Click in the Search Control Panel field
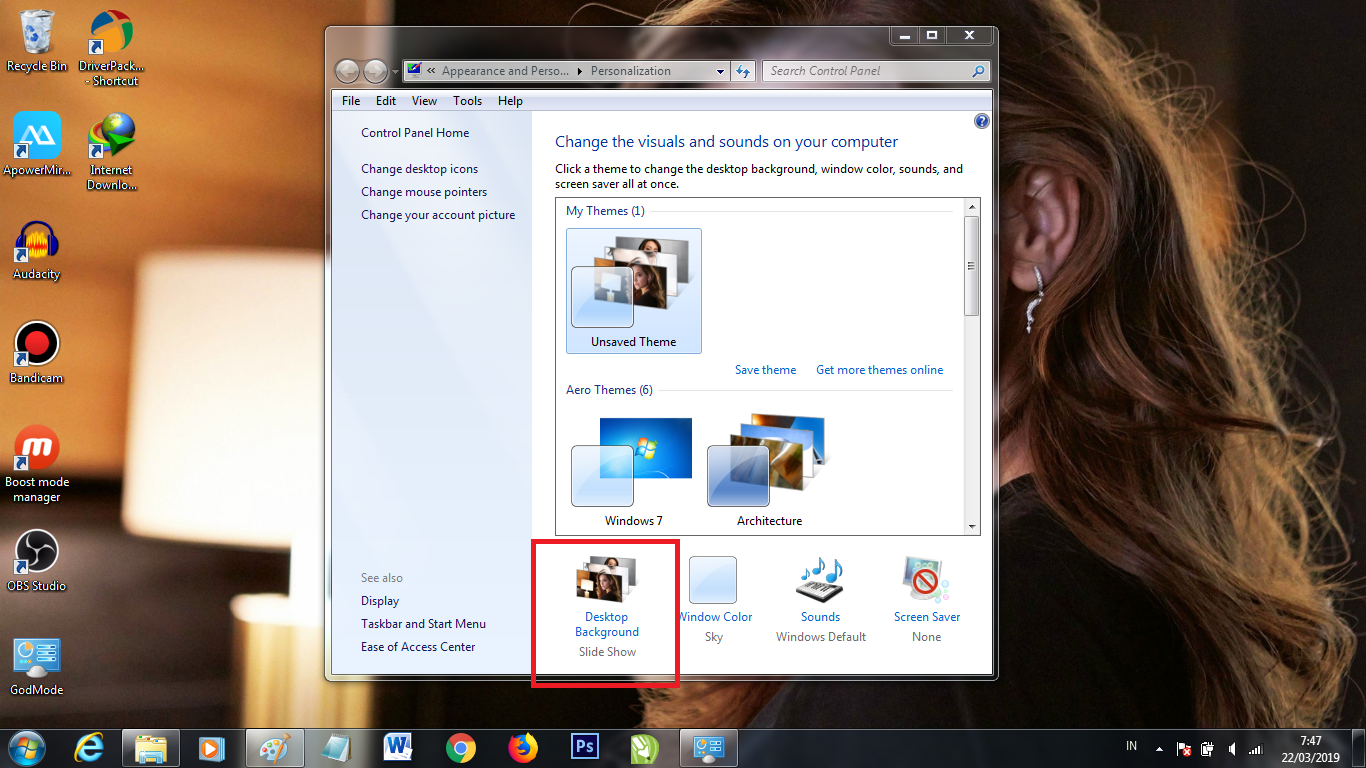The height and width of the screenshot is (768, 1366). pyautogui.click(x=866, y=71)
